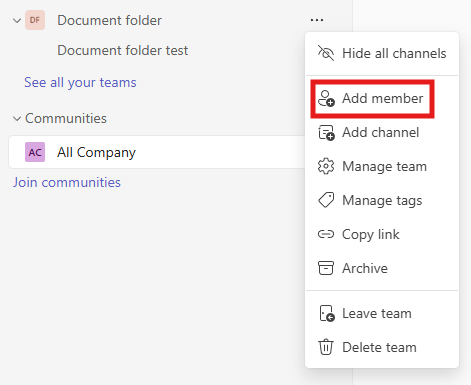The height and width of the screenshot is (385, 471).
Task: Click the See all your teams link
Action: pyautogui.click(x=80, y=82)
